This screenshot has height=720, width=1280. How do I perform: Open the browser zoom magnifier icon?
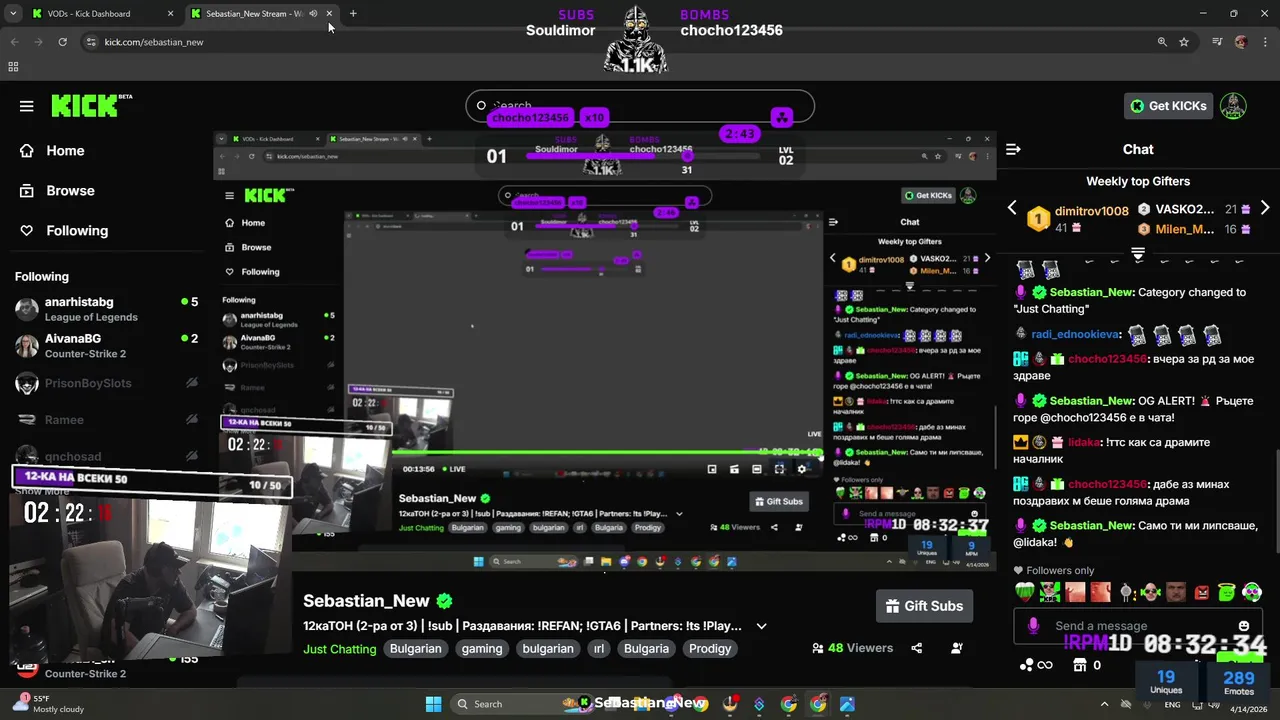click(x=1162, y=42)
